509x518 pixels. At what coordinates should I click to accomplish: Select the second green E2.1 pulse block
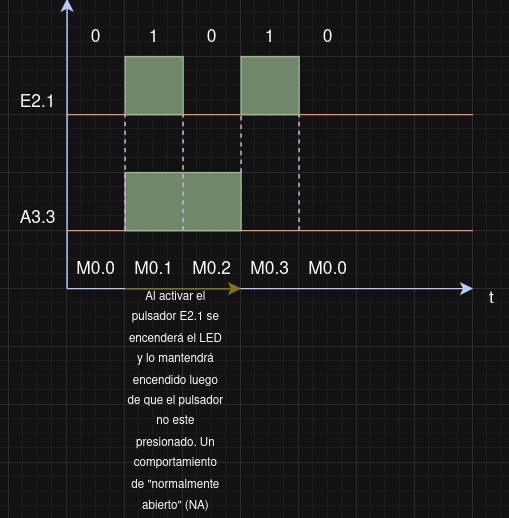click(270, 85)
